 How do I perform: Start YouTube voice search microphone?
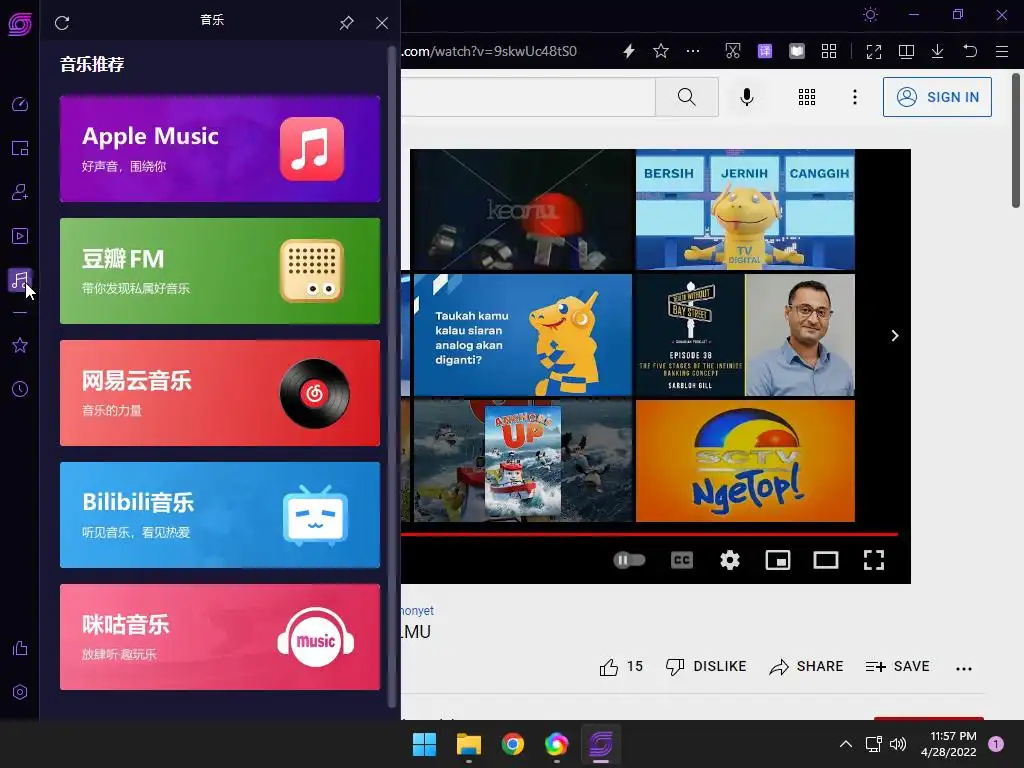point(746,97)
